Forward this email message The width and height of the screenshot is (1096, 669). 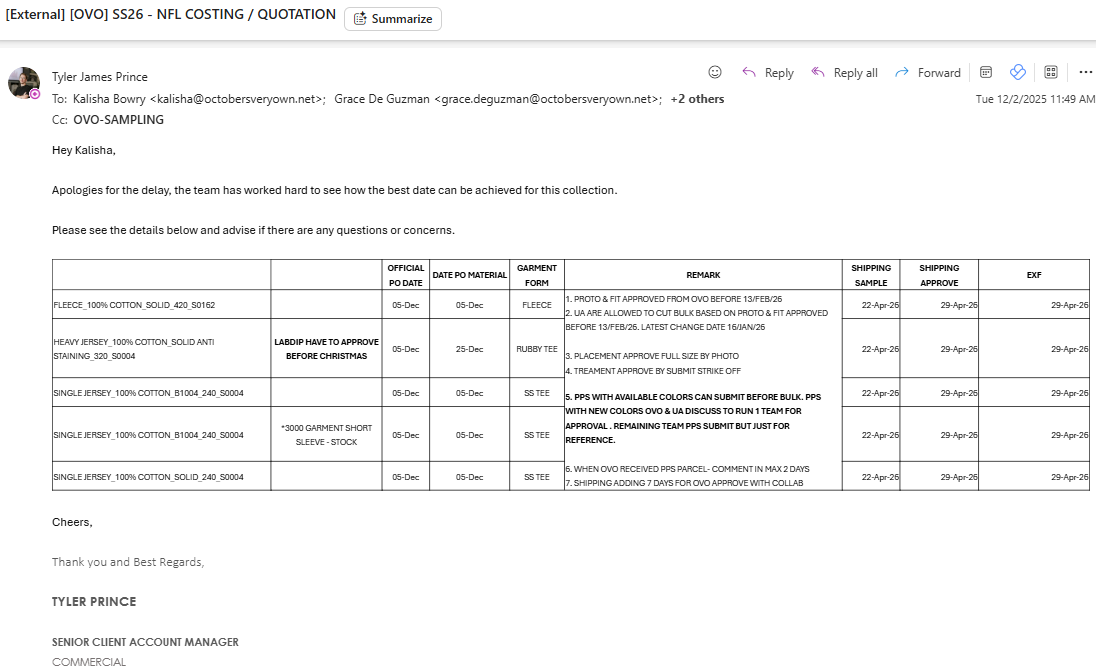(927, 73)
